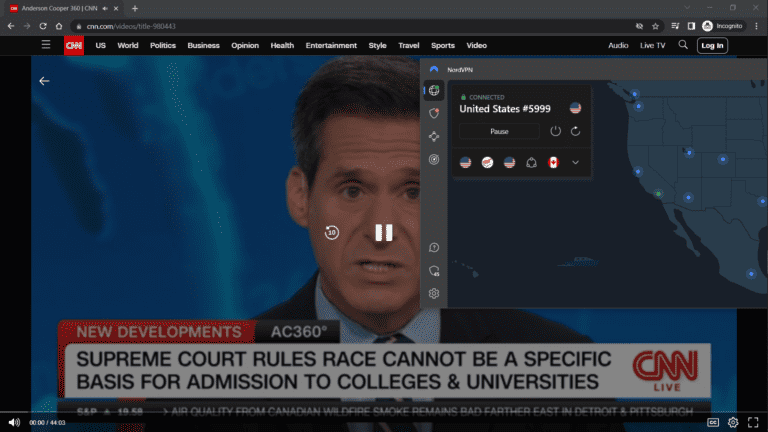Open video player settings gear
The width and height of the screenshot is (768, 432).
click(x=733, y=422)
